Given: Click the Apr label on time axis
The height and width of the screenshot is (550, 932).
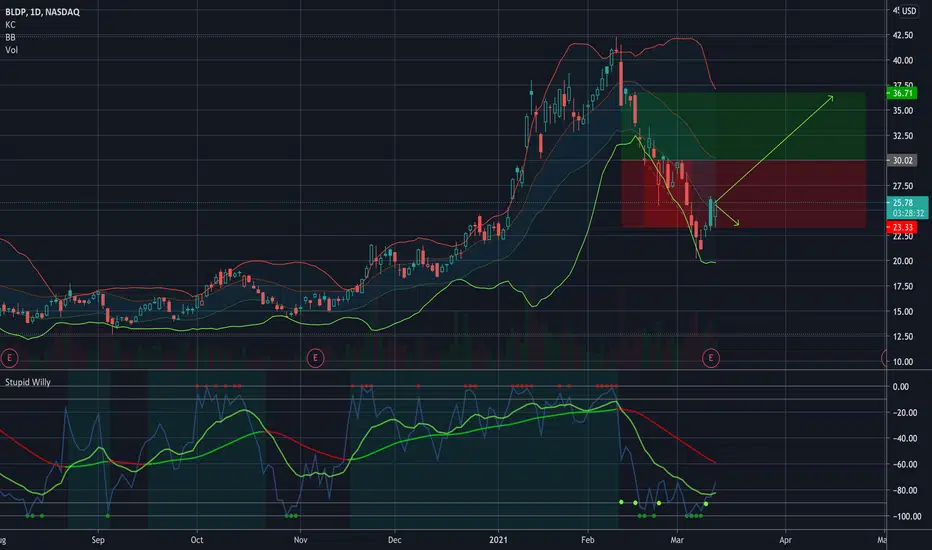Looking at the screenshot, I should coord(785,540).
